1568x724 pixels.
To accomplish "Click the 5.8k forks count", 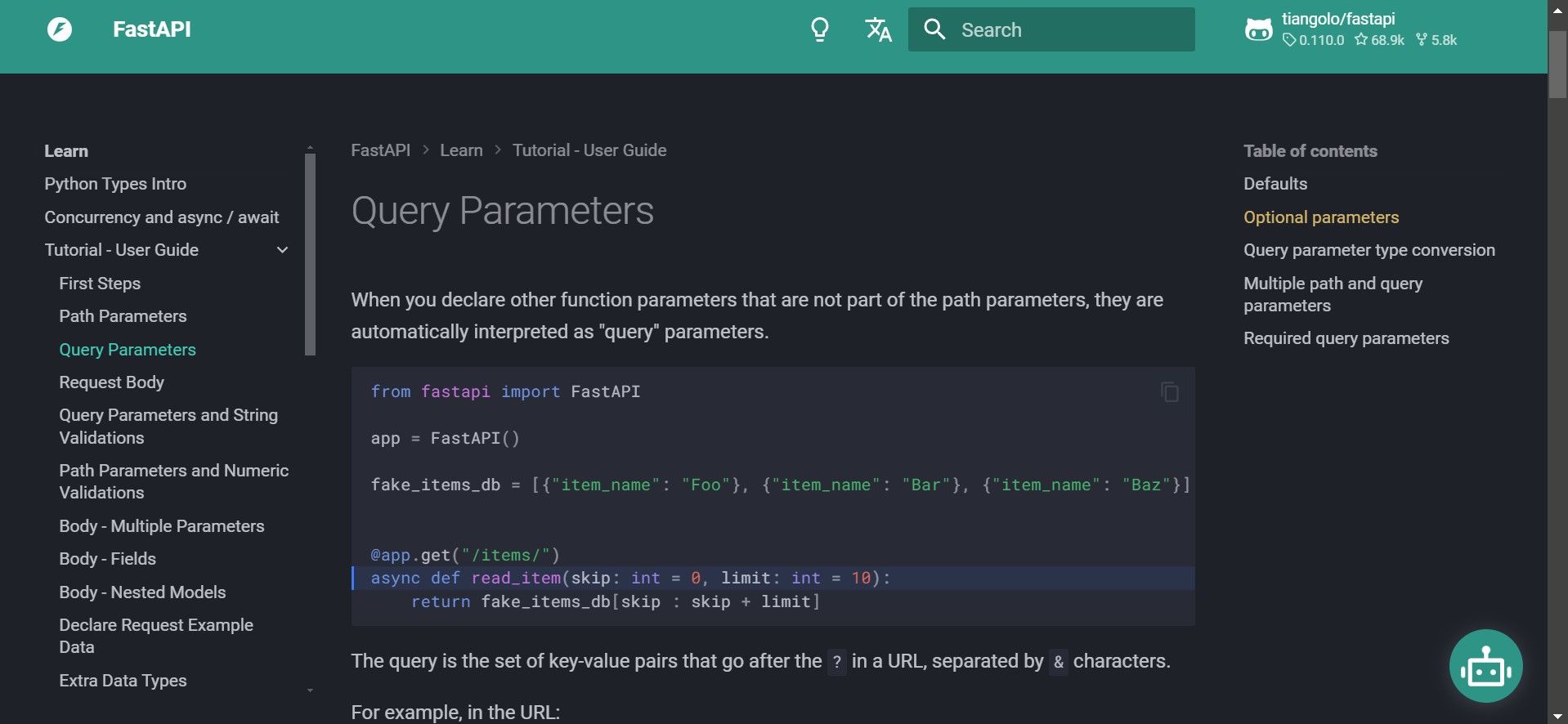I will pyautogui.click(x=1436, y=40).
